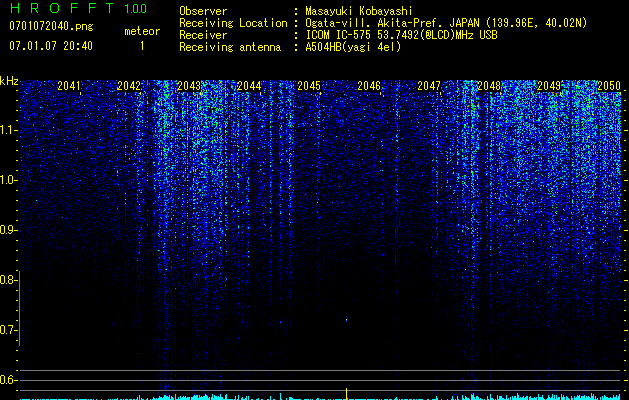Click the Receiving antenna label
Image resolution: width=629 pixels, height=400 pixels.
(230, 47)
